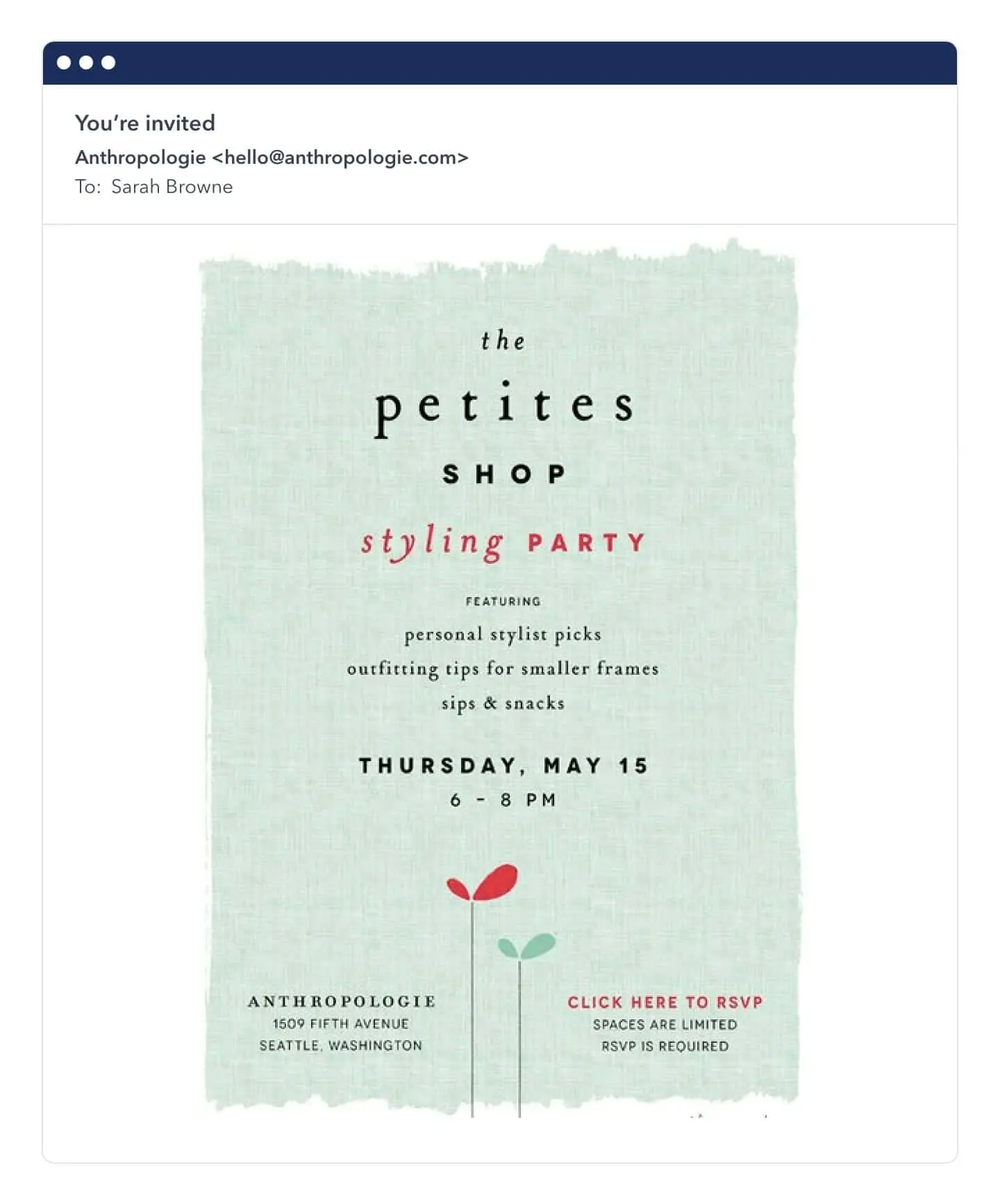Click the small green sprout illustration

coord(527,946)
